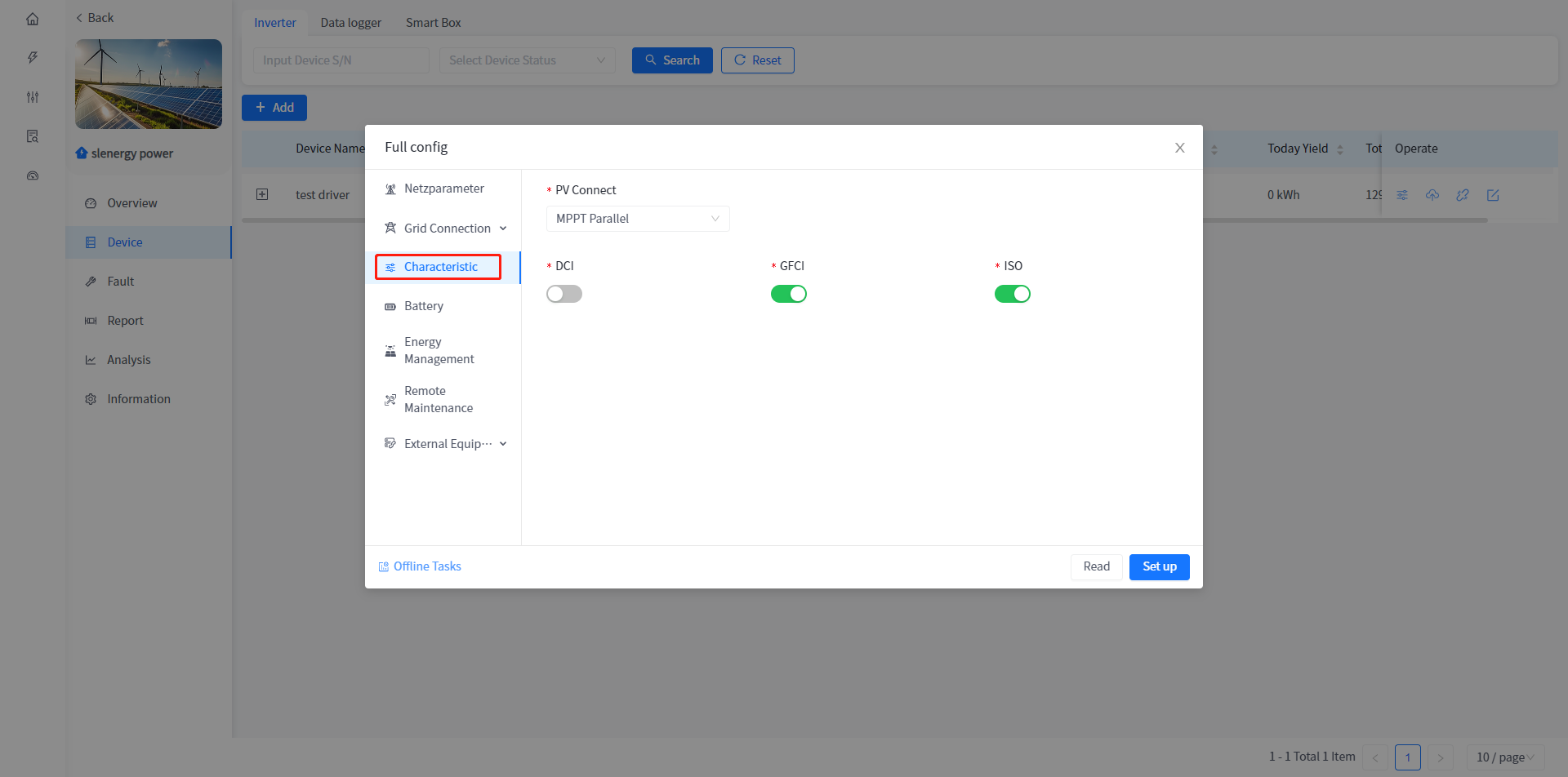Click the home icon in left sidebar
The height and width of the screenshot is (777, 1568).
point(33,19)
